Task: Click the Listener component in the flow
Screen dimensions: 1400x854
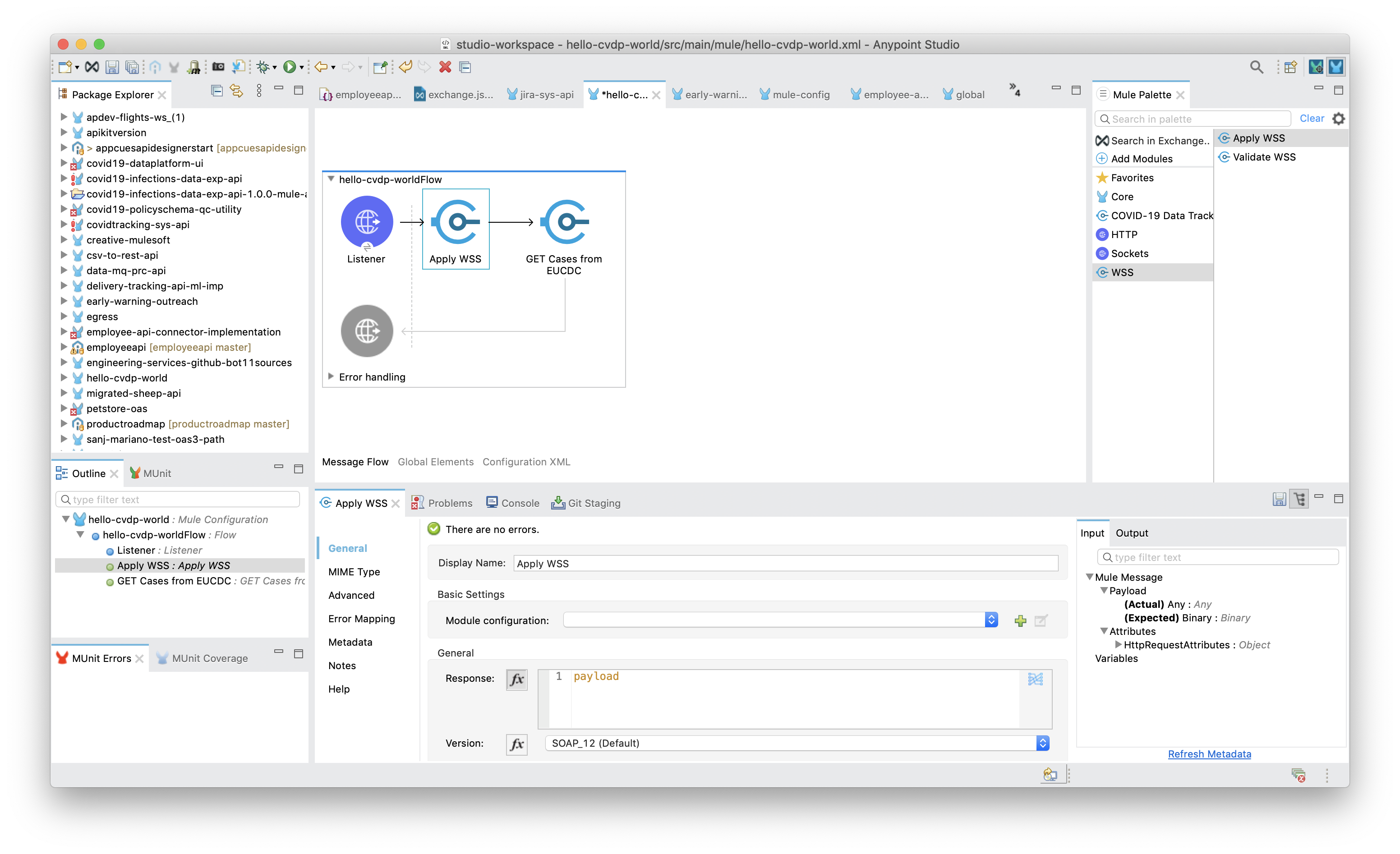Action: pyautogui.click(x=367, y=221)
